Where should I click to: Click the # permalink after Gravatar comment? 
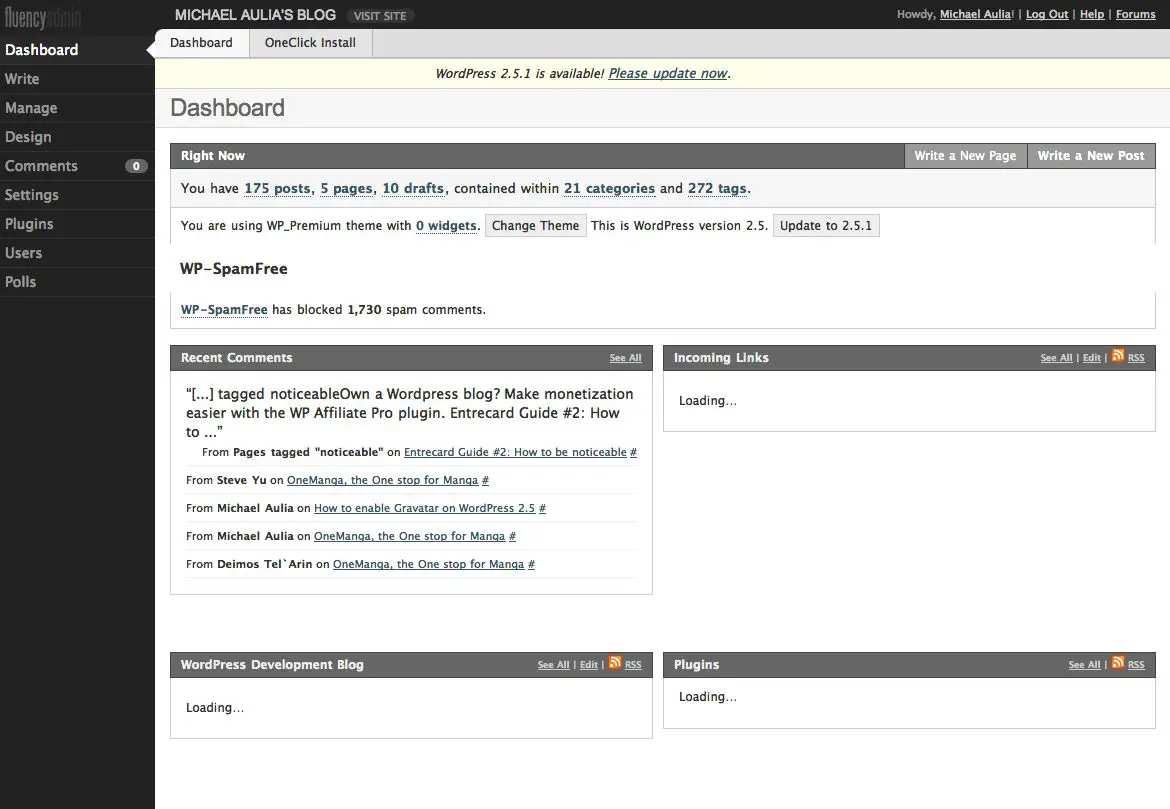[542, 508]
